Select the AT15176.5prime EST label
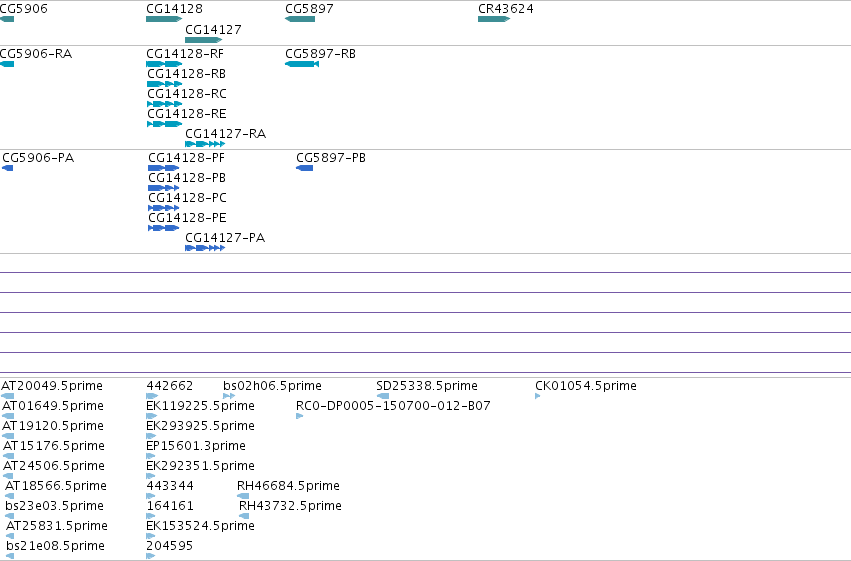This screenshot has height=561, width=851. click(x=54, y=446)
